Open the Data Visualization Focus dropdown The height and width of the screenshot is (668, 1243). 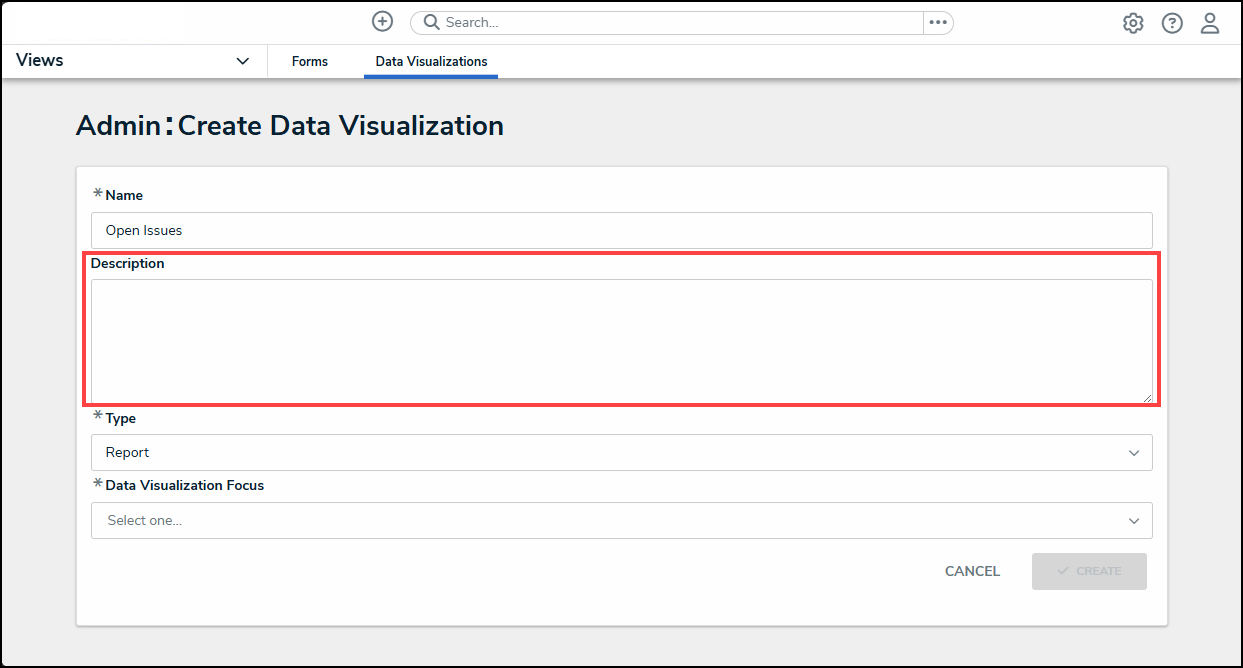621,520
